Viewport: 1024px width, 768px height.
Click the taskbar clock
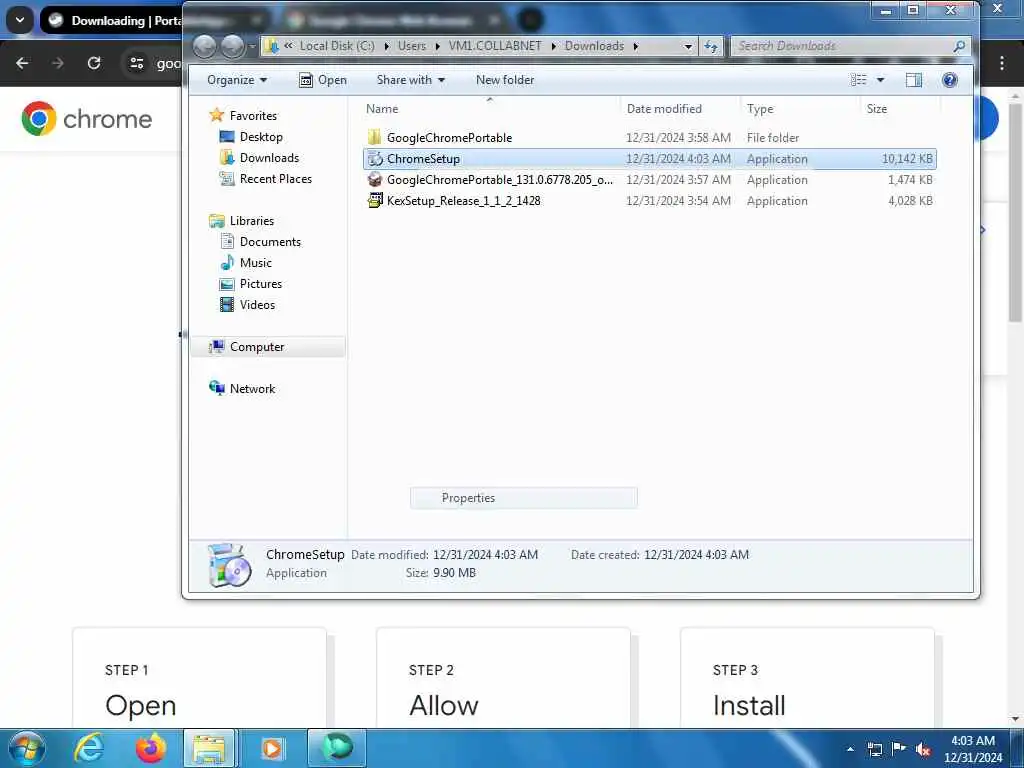[973, 749]
